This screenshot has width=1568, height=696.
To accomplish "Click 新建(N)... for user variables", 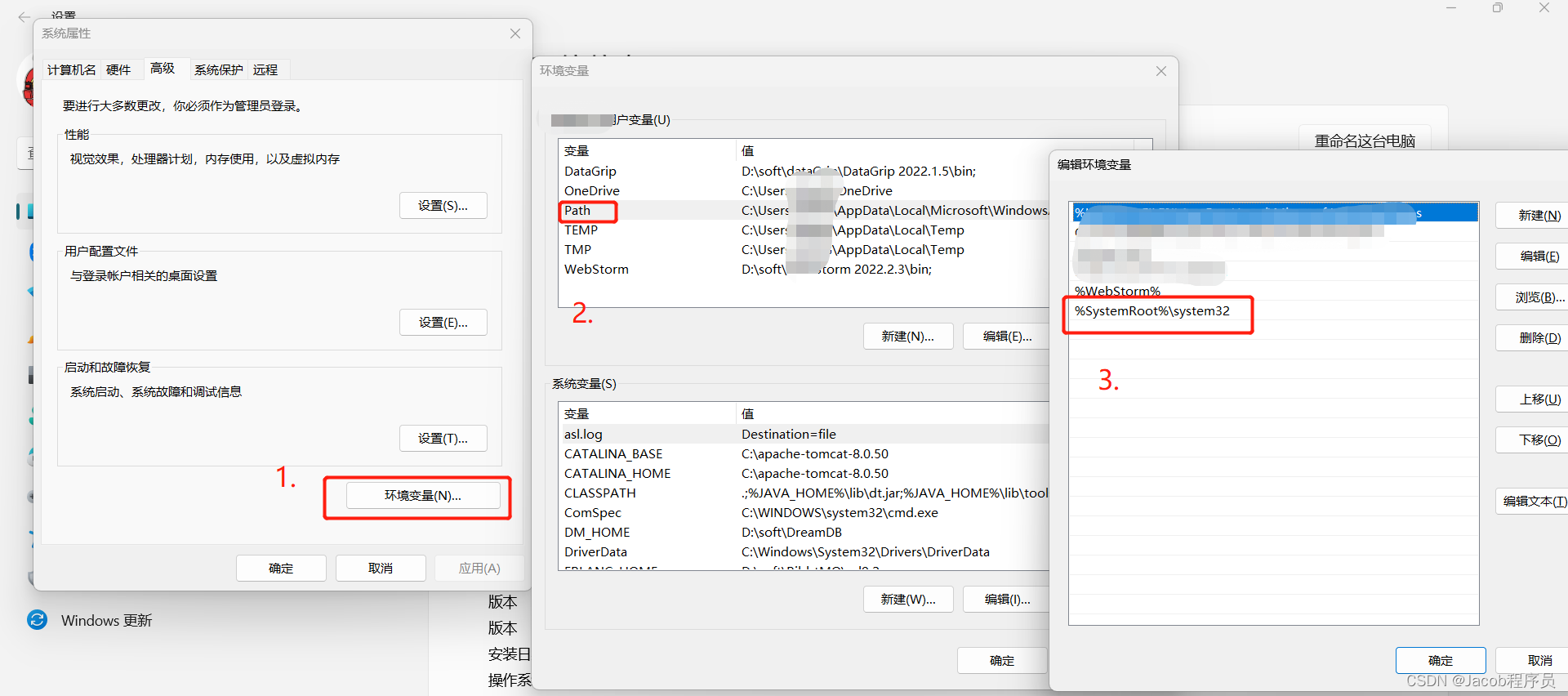I will 908,337.
